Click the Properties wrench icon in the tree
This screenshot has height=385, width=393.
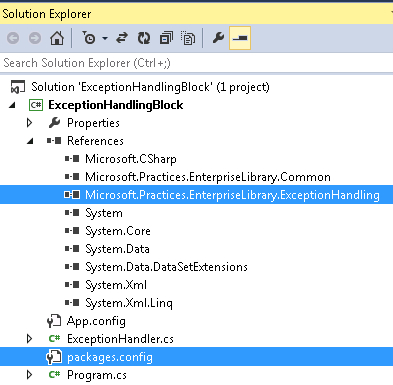(54, 123)
